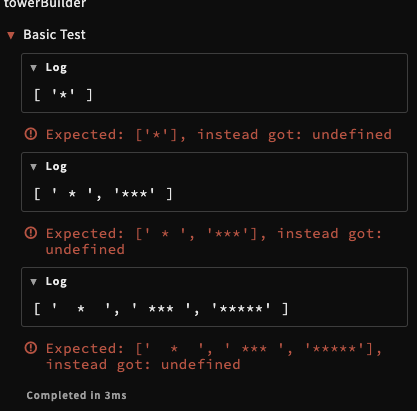This screenshot has width=417, height=411.
Task: Collapse the Log triangle above [ '*' ]
Action: coord(33,68)
